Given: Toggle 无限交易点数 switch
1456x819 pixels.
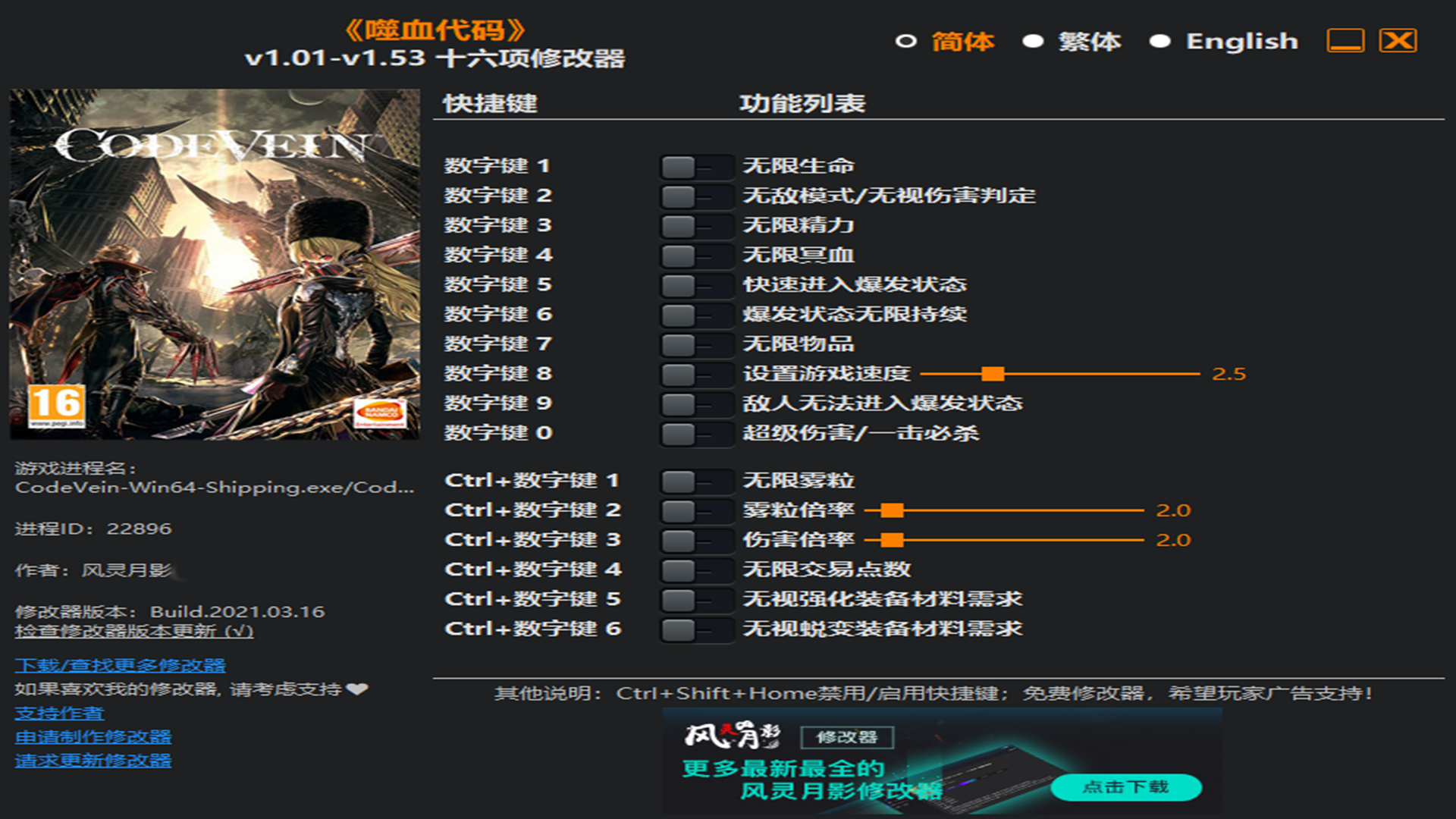Looking at the screenshot, I should coord(695,570).
